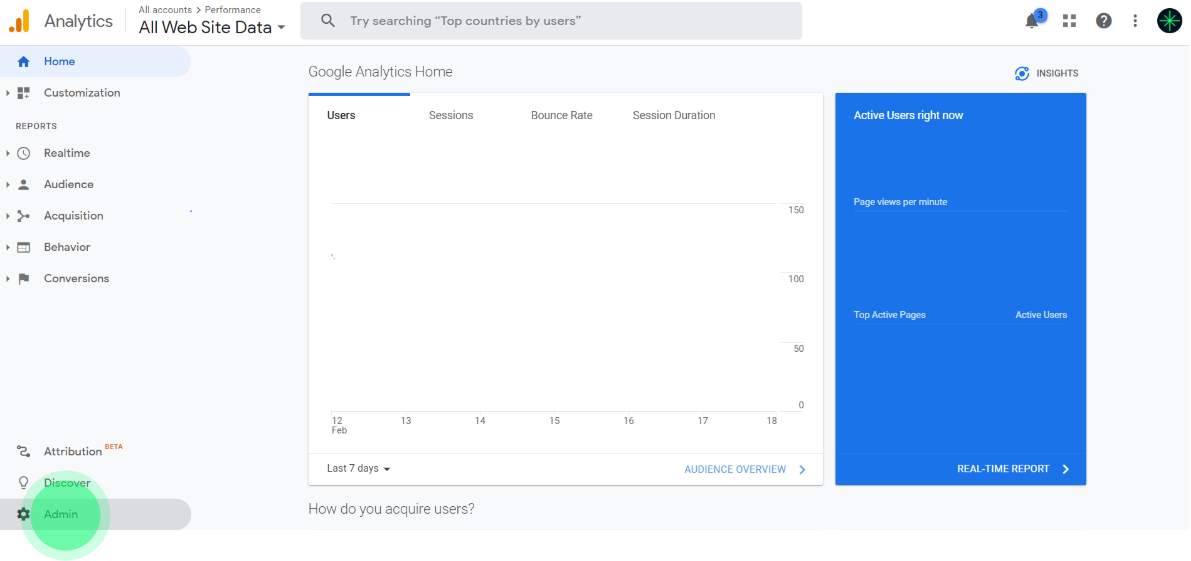Open the three-dot more options menu
This screenshot has width=1191, height=561.
click(x=1135, y=21)
